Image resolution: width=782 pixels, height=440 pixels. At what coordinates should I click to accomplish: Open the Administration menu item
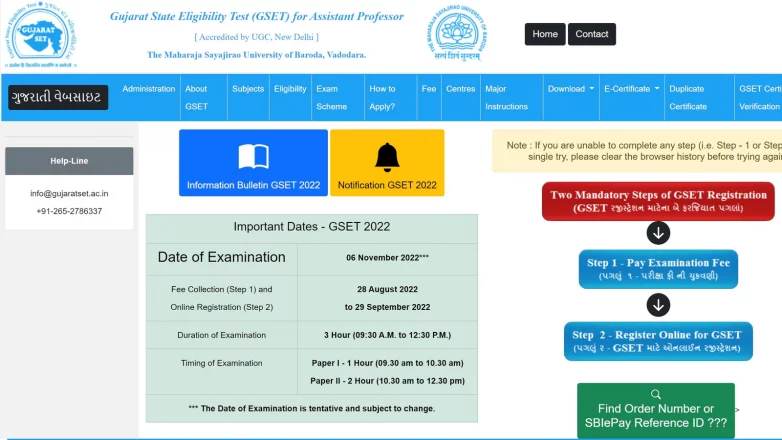coord(149,89)
